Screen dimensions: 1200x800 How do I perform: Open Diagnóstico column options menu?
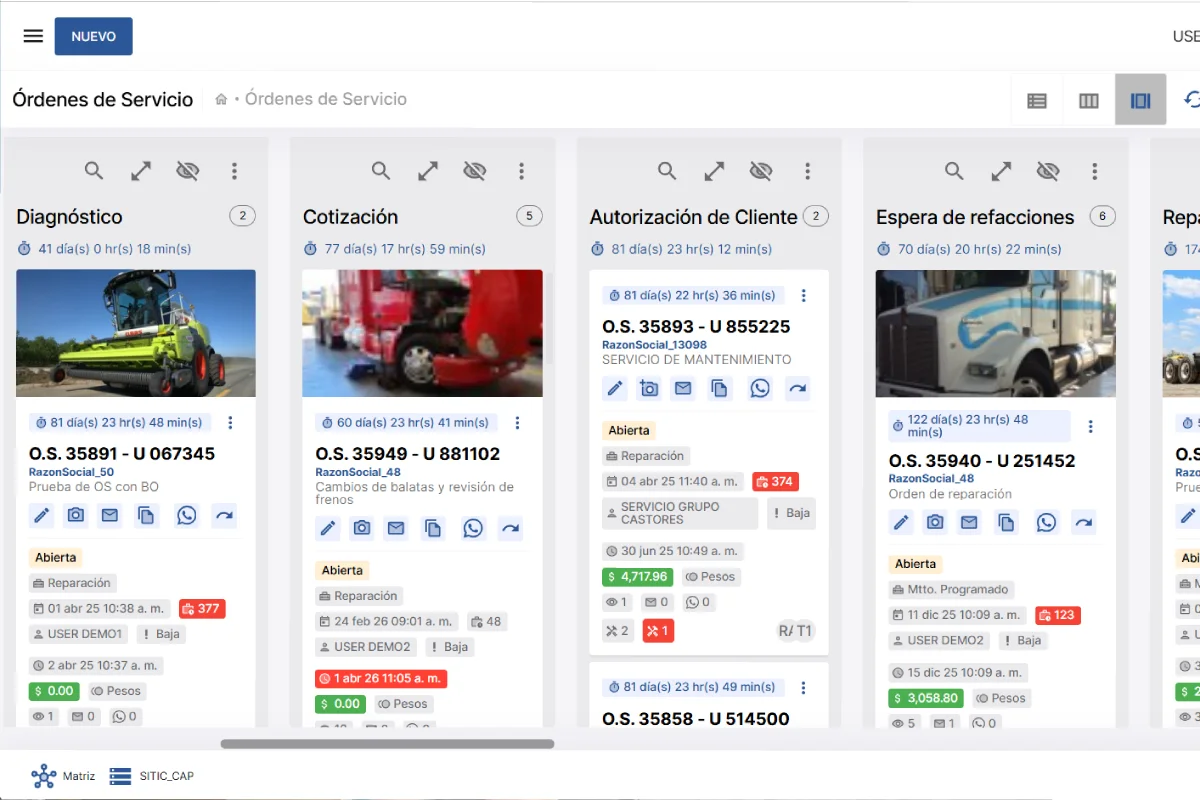234,171
